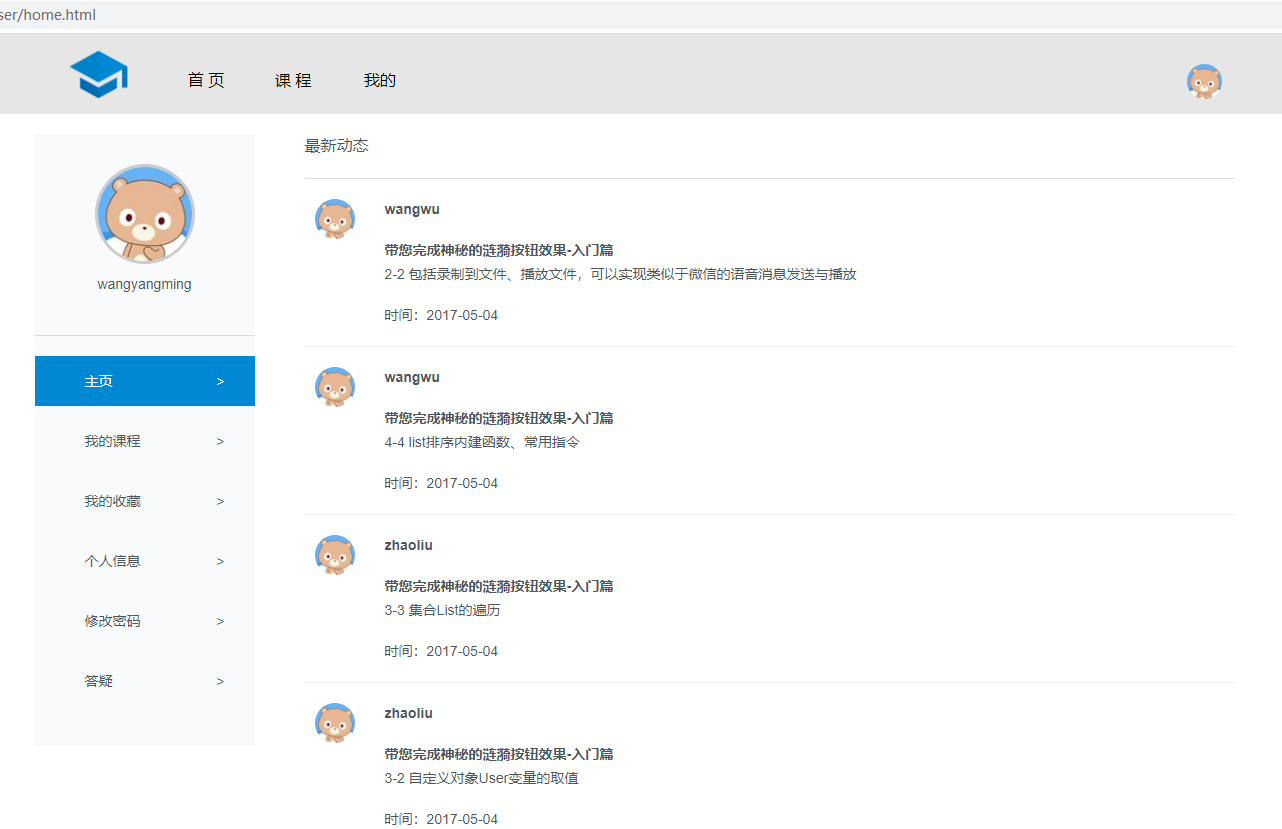Viewport: 1282px width, 829px height.
Task: Click the chevron arrow next to 答疑
Action: pyautogui.click(x=220, y=681)
